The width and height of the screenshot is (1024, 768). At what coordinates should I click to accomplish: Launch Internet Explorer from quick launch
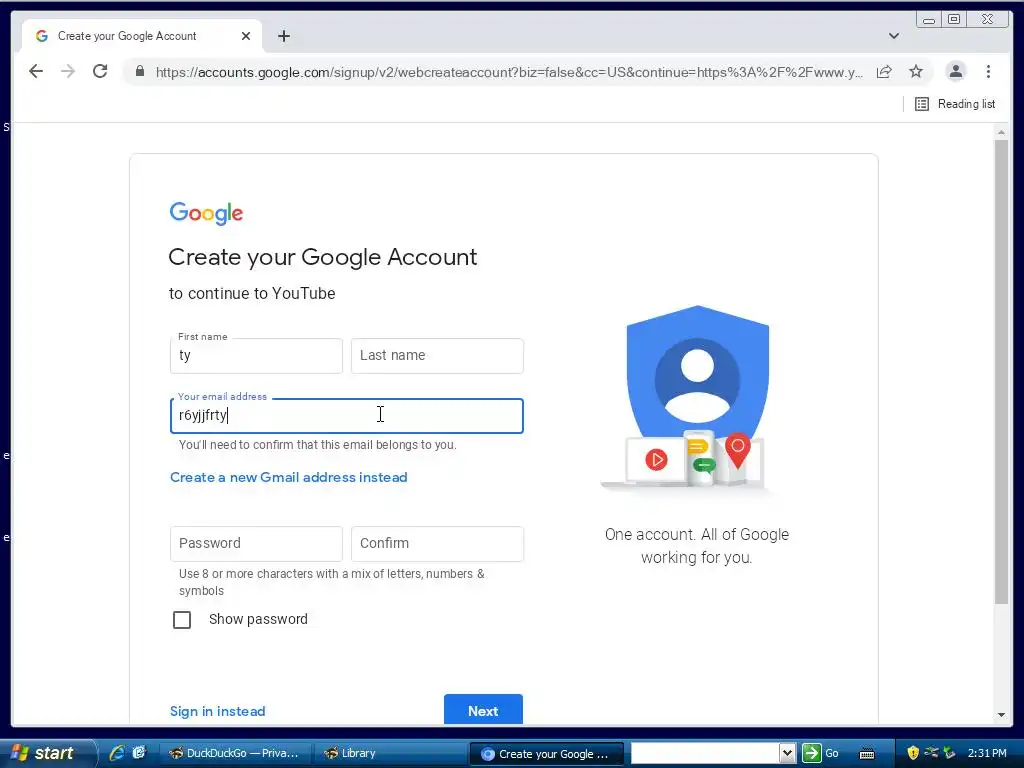[117, 753]
